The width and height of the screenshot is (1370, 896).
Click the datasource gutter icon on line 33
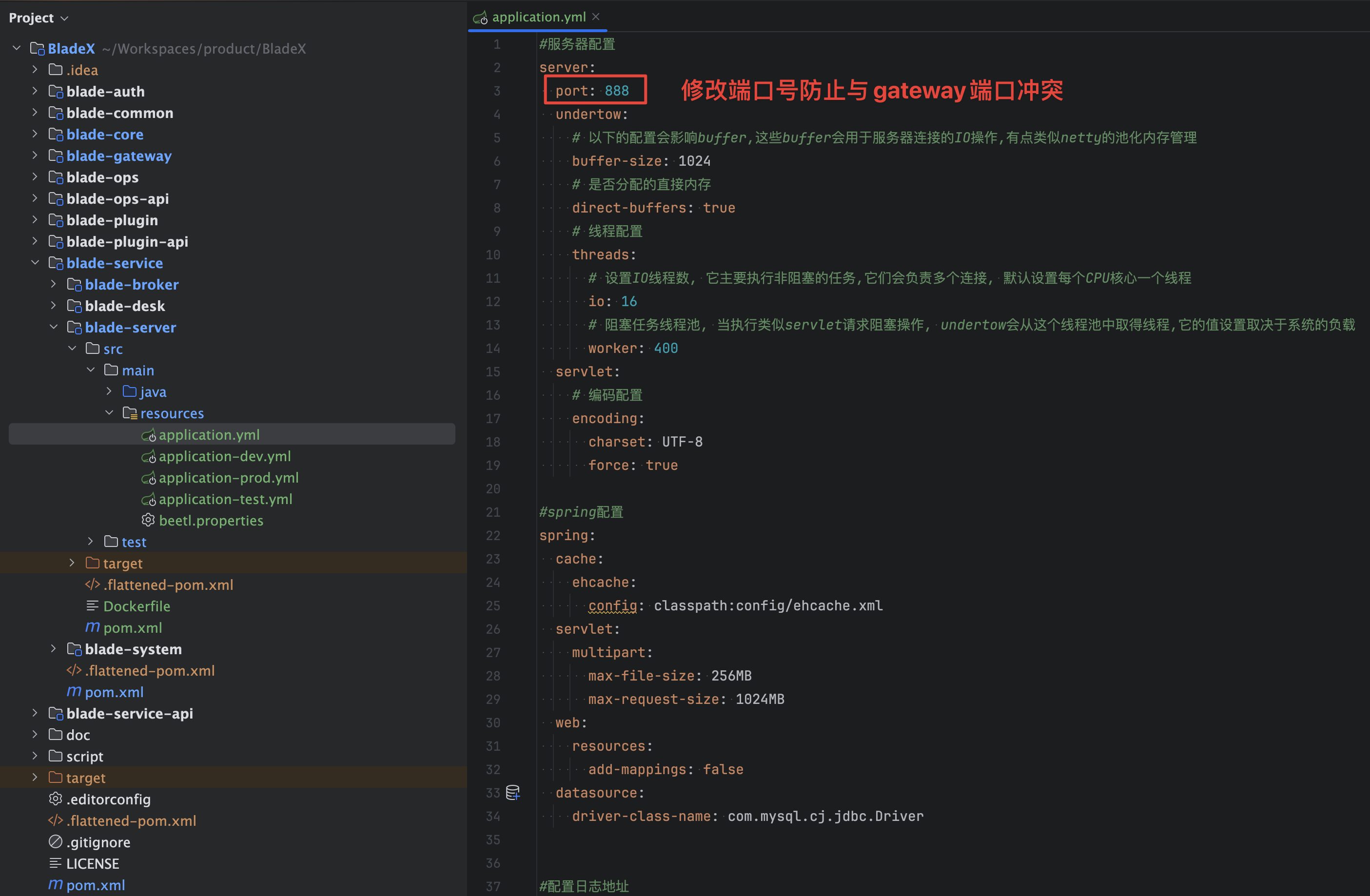(512, 793)
